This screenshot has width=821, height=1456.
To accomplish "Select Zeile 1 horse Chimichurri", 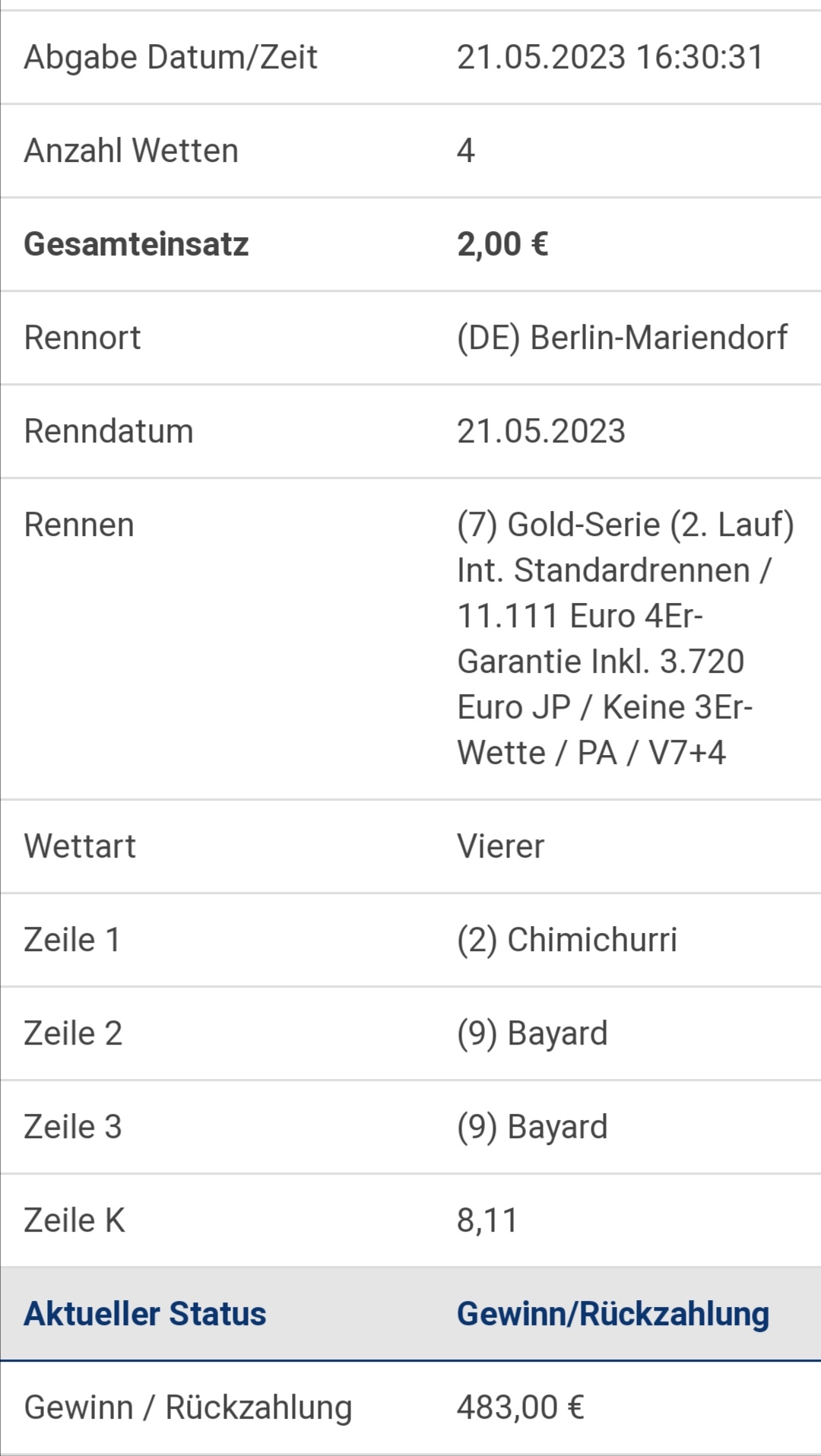I will (x=566, y=940).
